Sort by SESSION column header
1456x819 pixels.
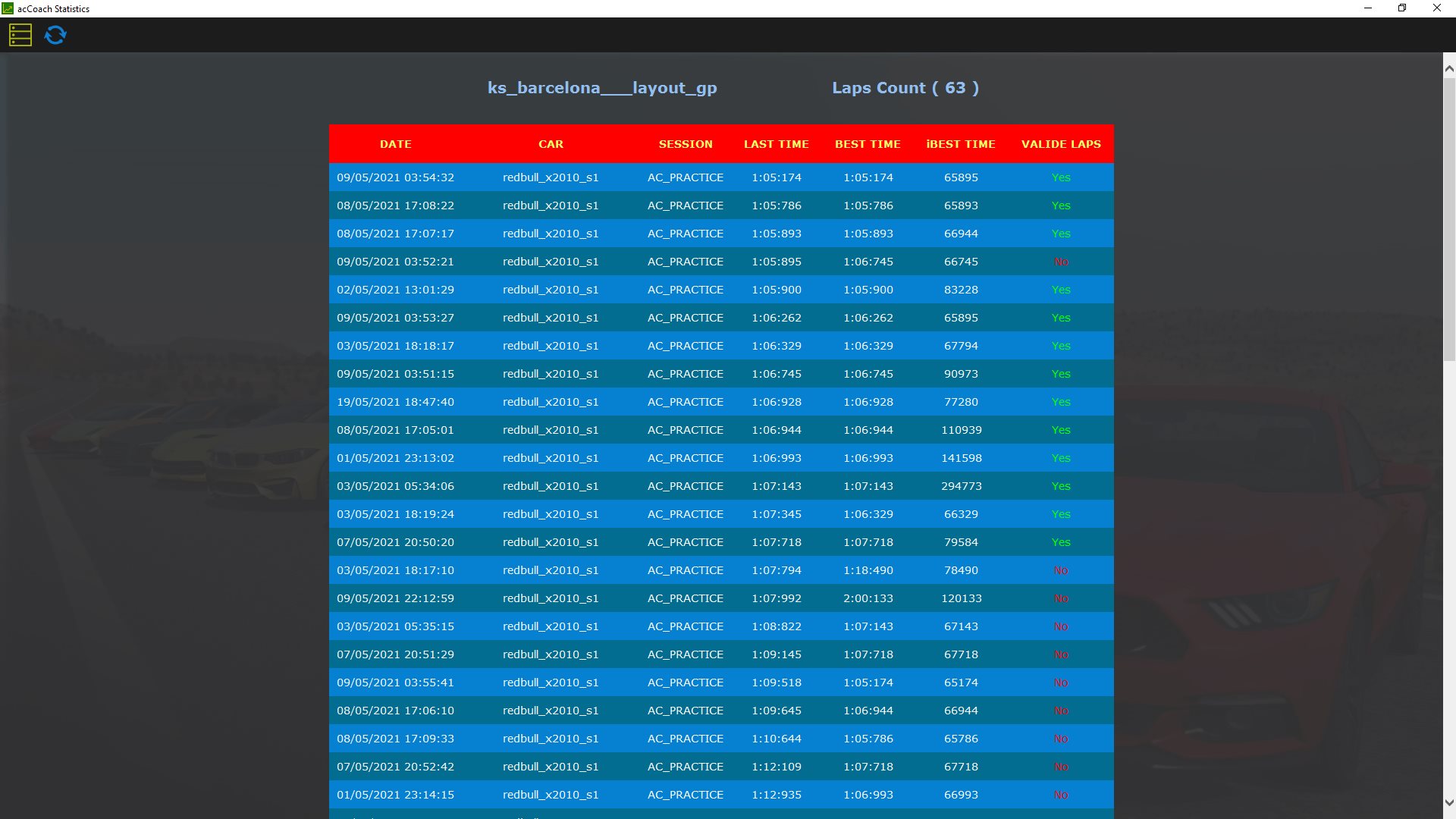686,144
